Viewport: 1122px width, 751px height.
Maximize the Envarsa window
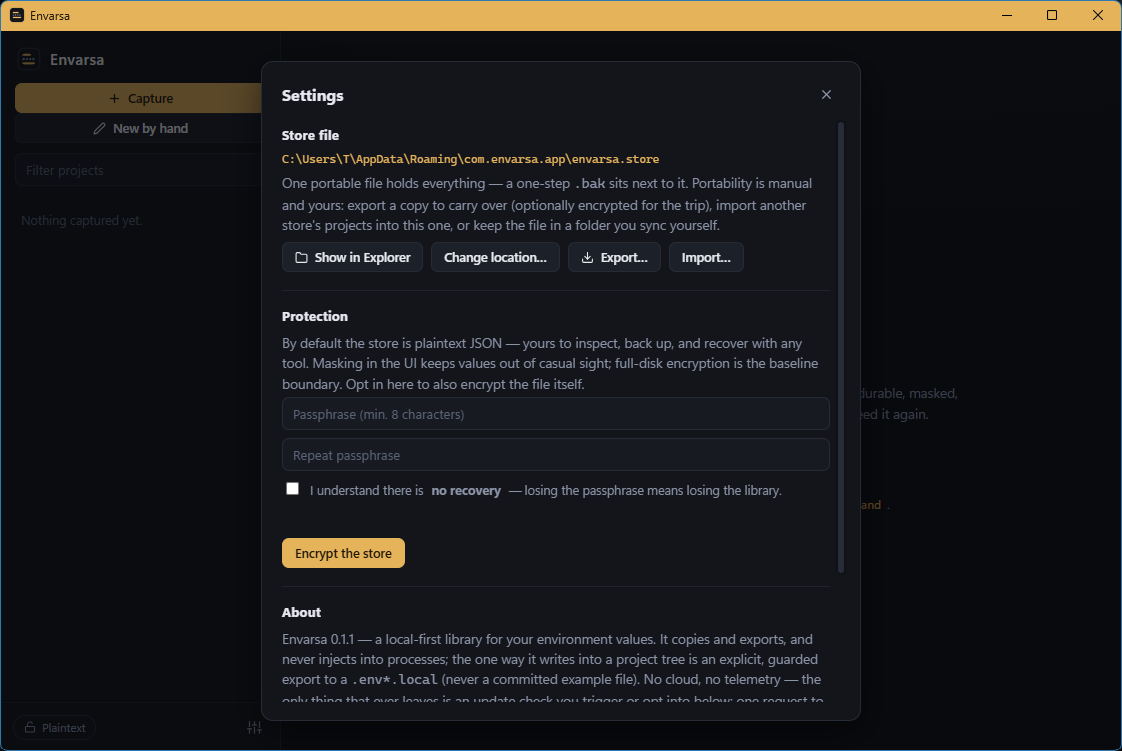1052,15
